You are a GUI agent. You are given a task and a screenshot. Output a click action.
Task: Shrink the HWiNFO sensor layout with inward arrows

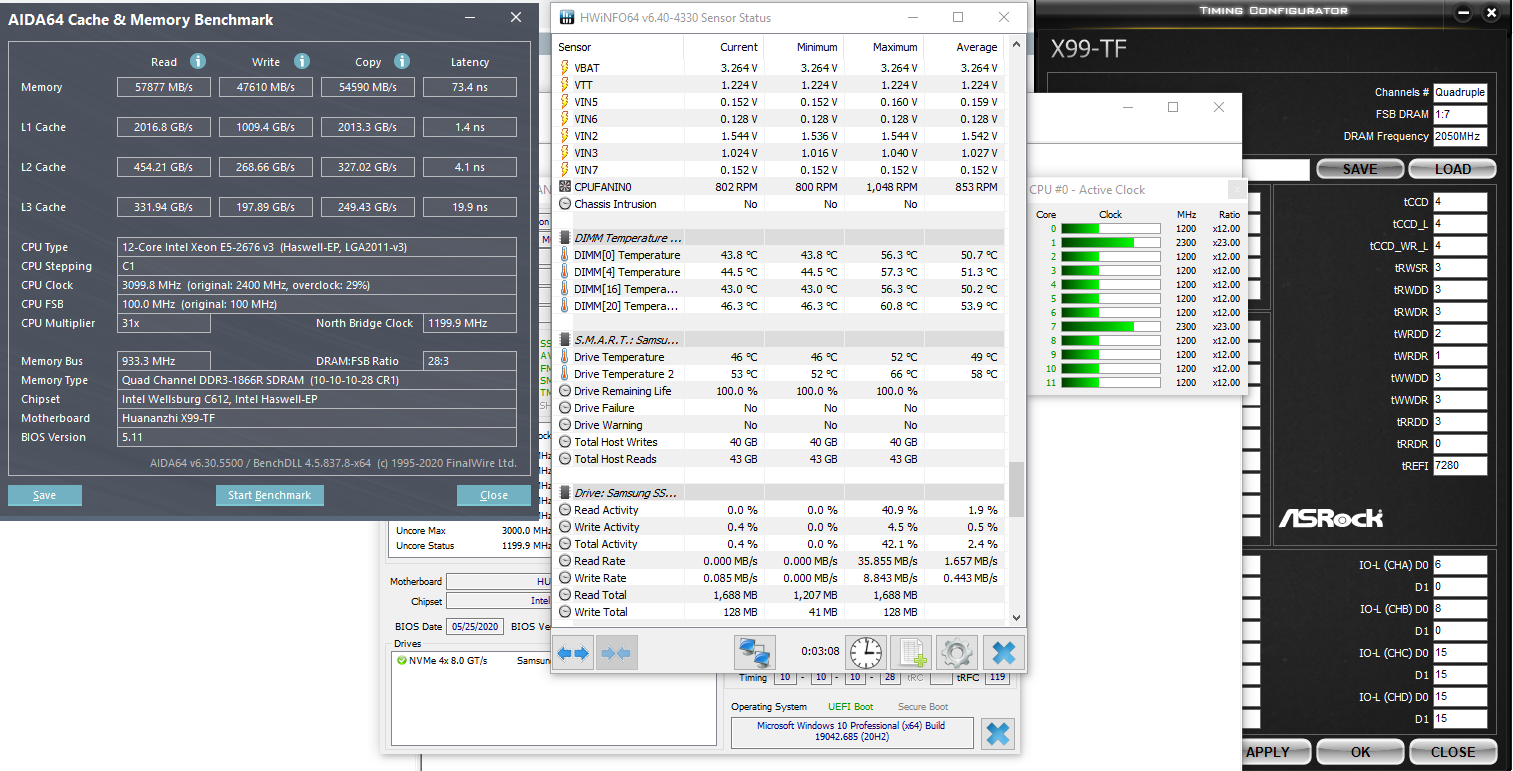point(617,653)
